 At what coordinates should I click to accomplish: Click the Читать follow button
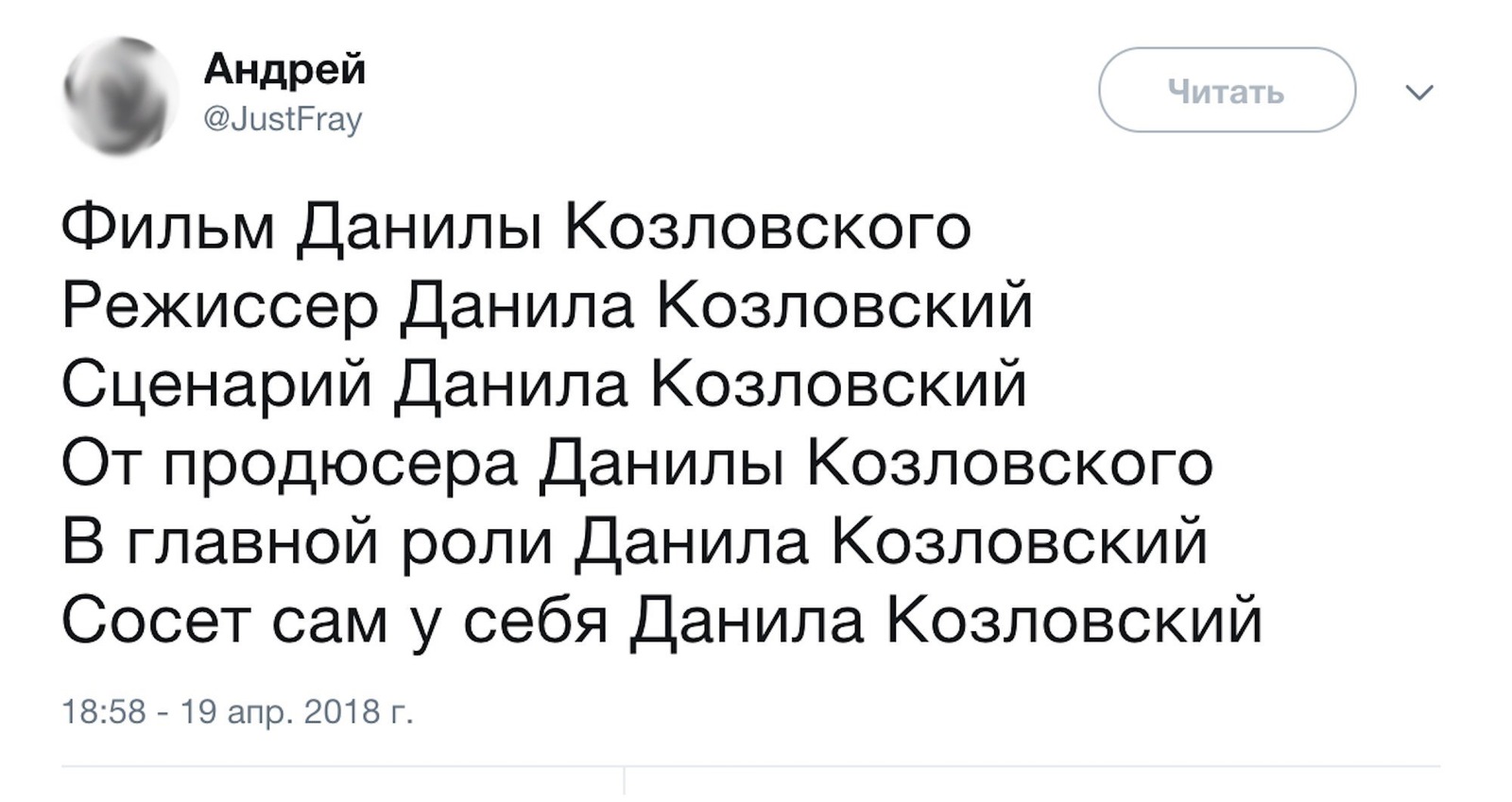pos(1227,90)
